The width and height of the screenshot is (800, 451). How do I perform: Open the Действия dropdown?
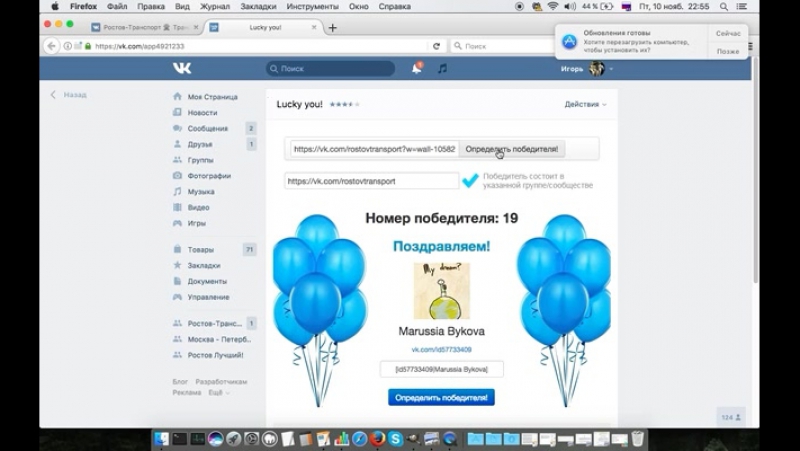(x=585, y=104)
